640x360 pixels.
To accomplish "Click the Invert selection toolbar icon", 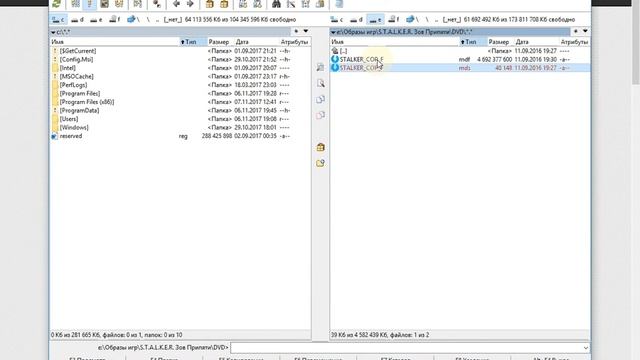I will (x=138, y=4).
